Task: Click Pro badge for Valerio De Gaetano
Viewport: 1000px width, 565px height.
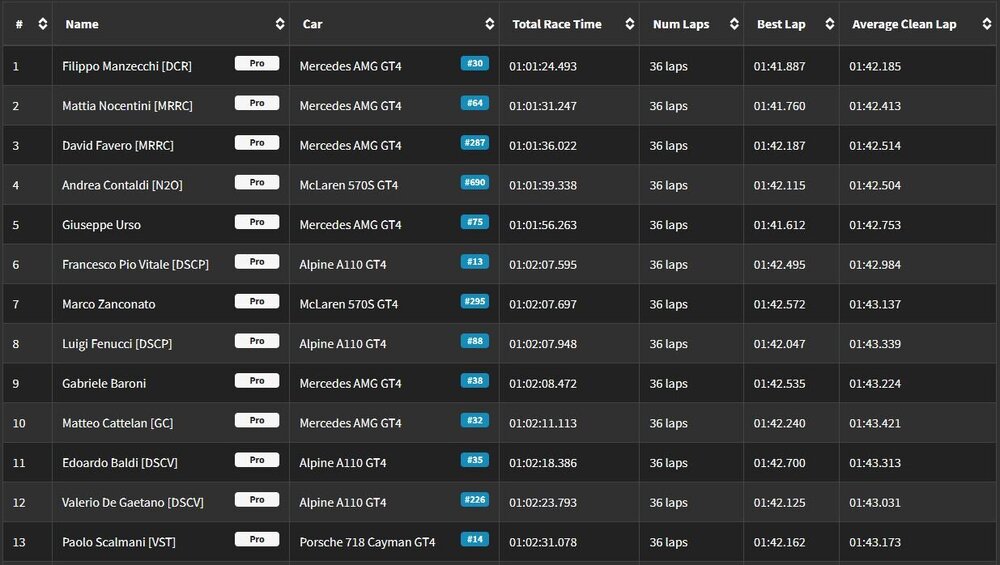Action: [257, 499]
